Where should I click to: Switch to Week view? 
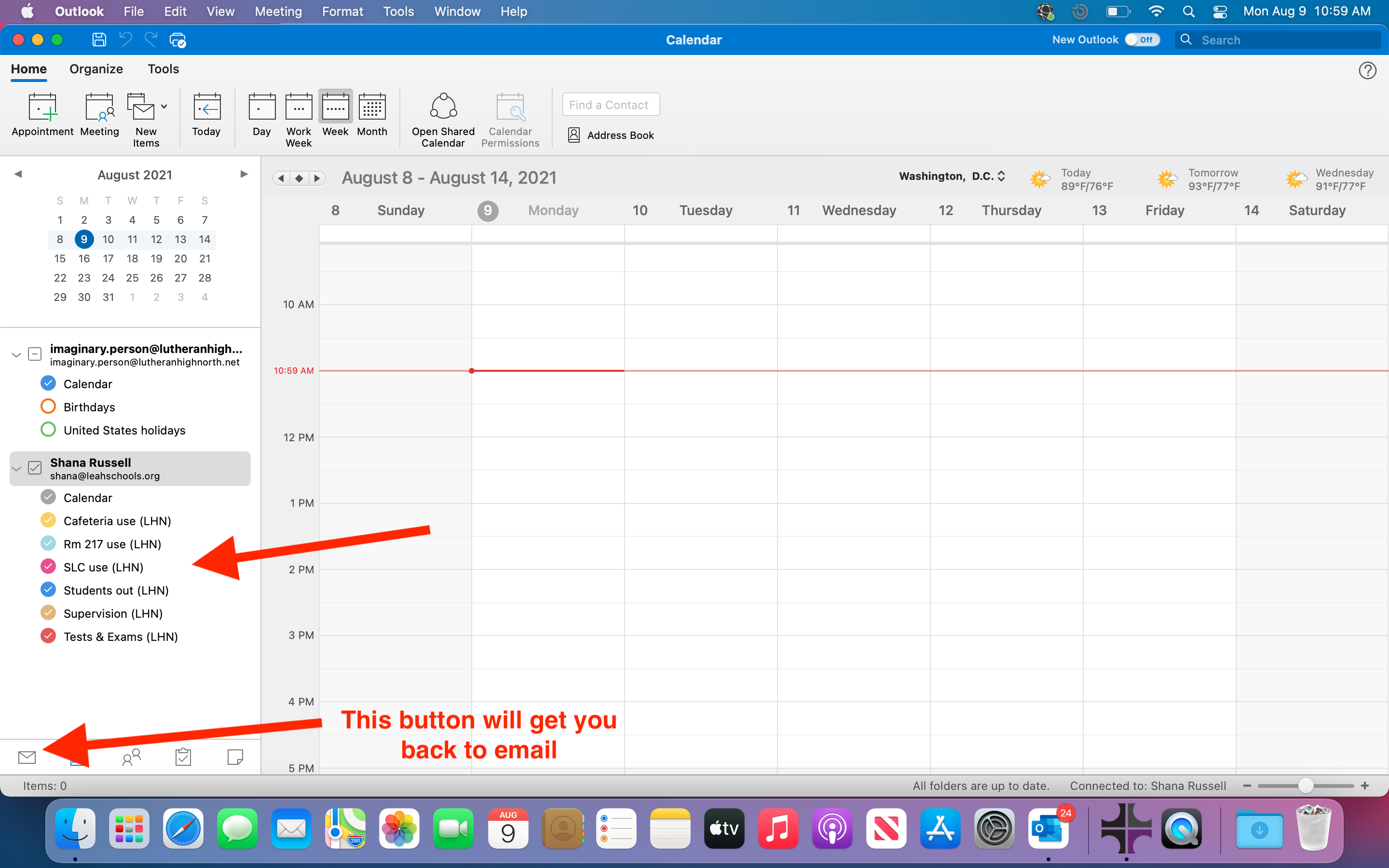click(335, 114)
